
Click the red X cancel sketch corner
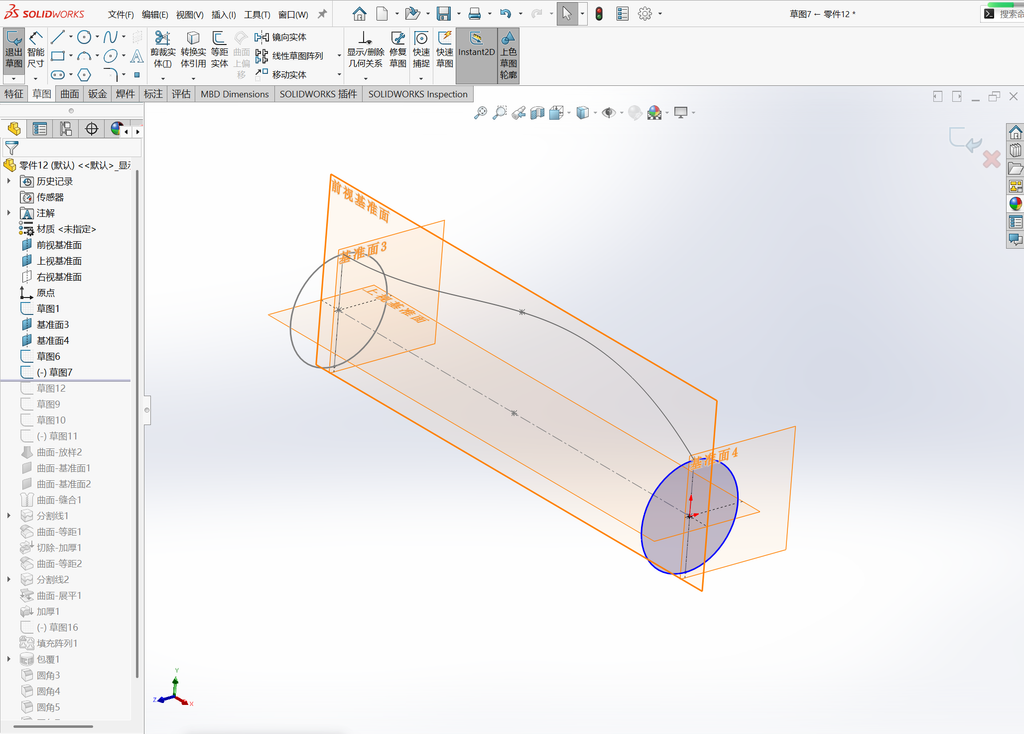point(991,159)
